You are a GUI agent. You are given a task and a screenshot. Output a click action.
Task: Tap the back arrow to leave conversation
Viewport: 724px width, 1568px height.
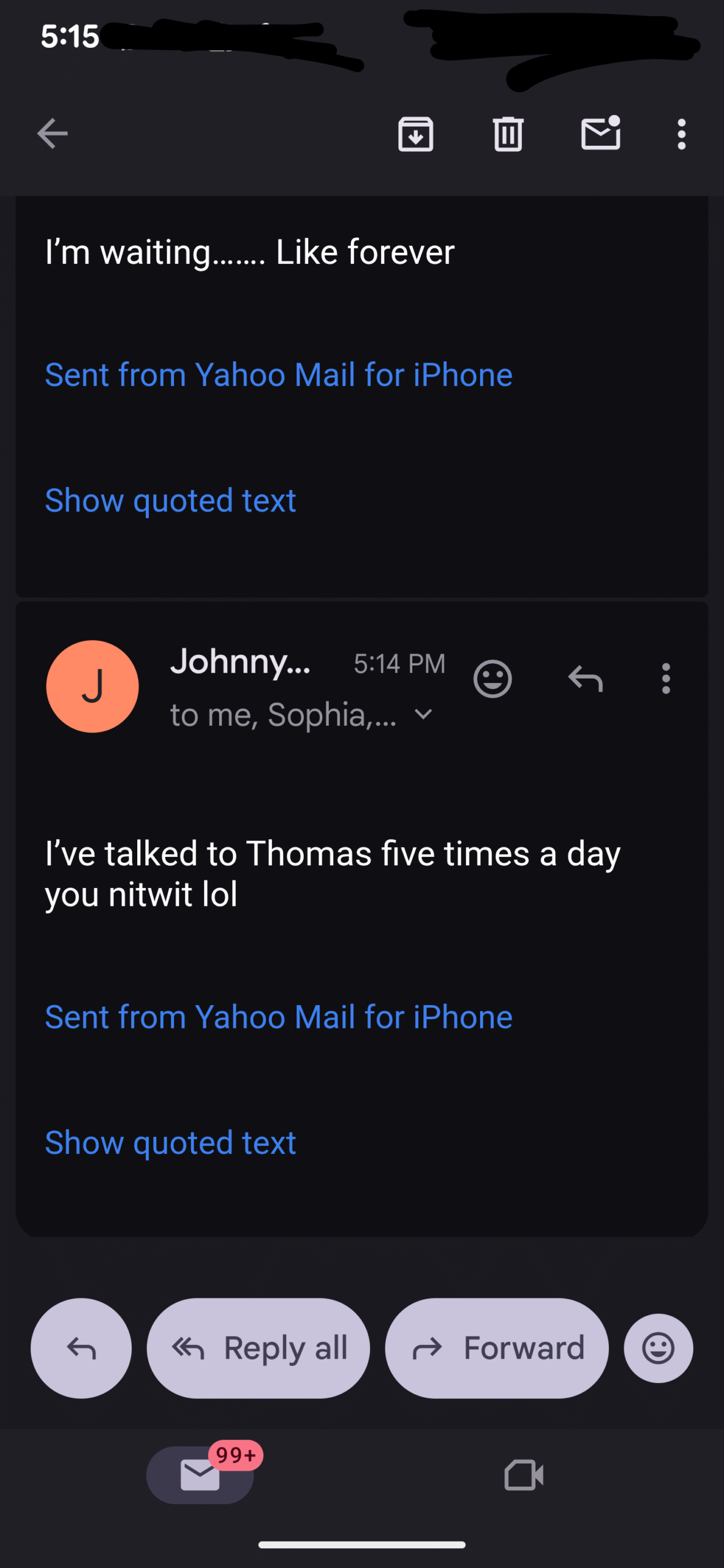click(x=52, y=134)
